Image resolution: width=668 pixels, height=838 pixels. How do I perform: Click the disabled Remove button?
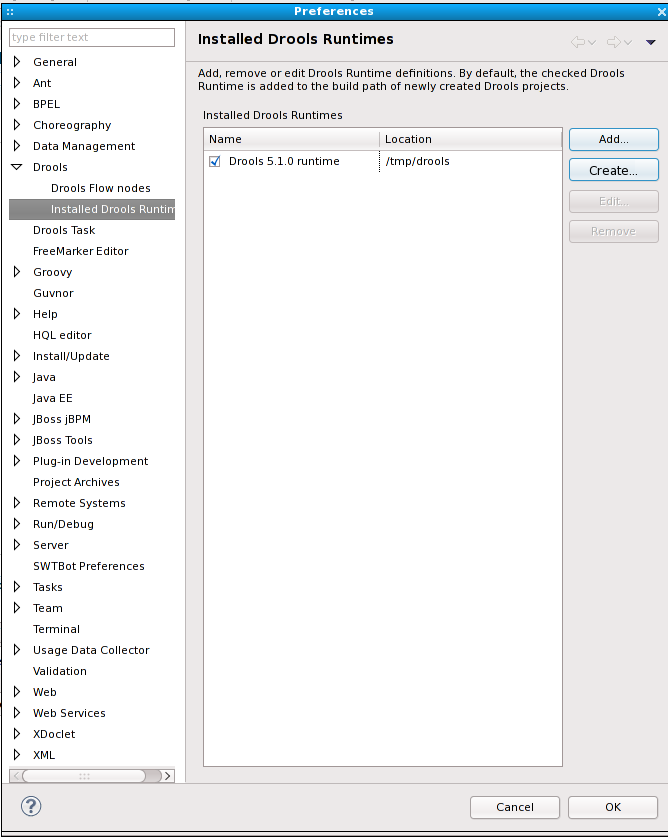tap(613, 231)
